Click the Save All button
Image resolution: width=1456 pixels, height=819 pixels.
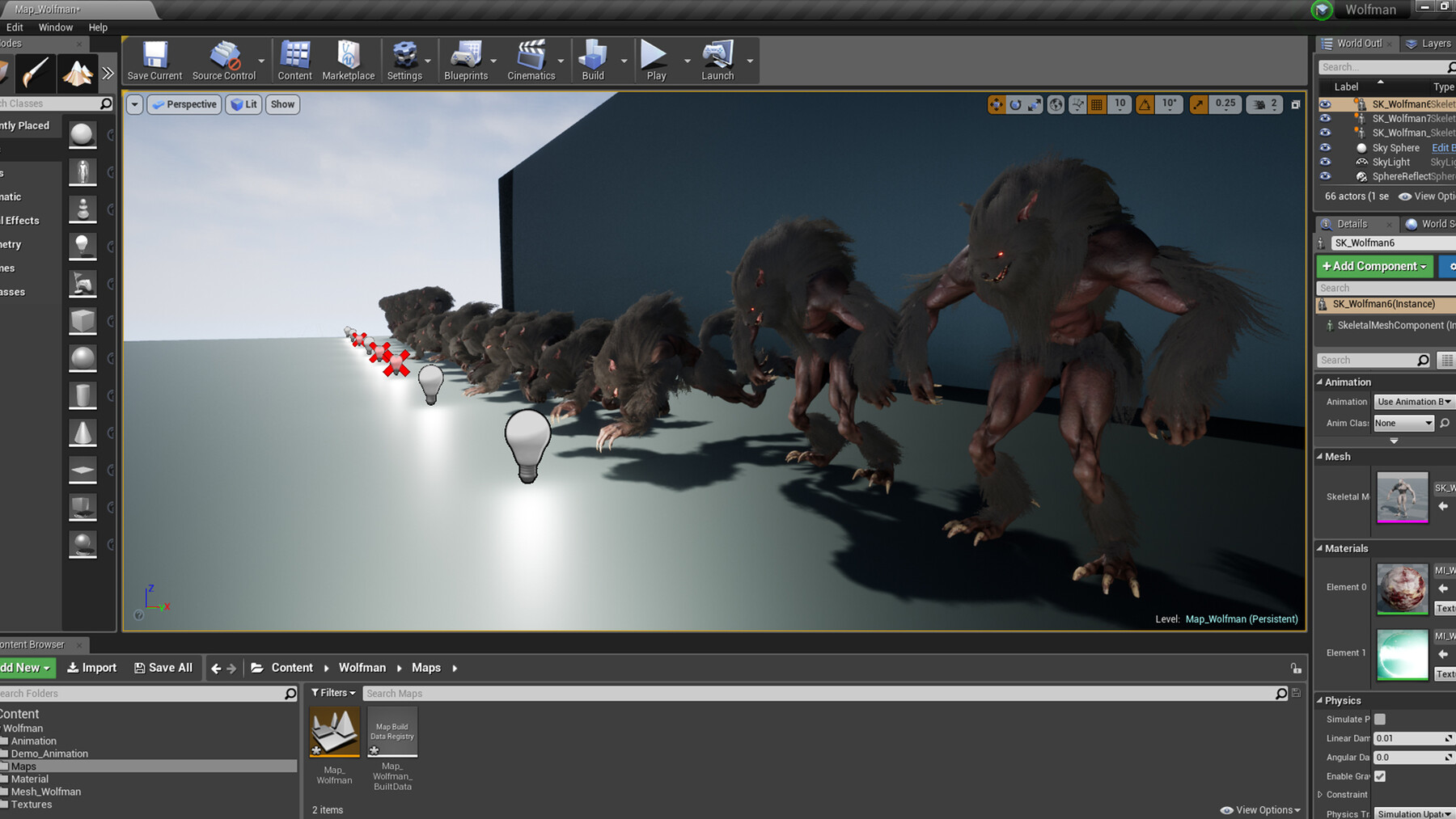pyautogui.click(x=163, y=668)
